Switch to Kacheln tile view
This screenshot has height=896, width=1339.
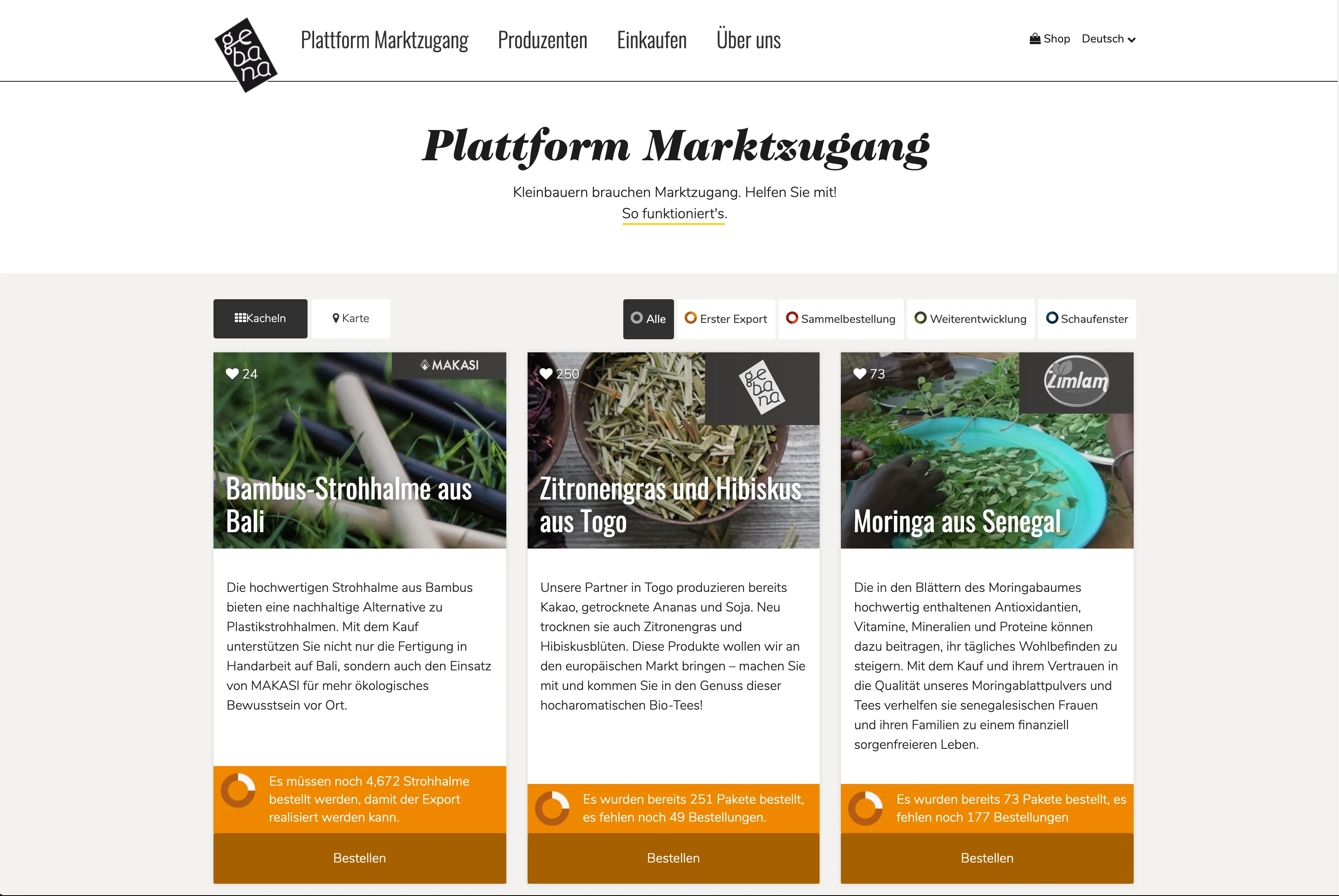(x=260, y=318)
